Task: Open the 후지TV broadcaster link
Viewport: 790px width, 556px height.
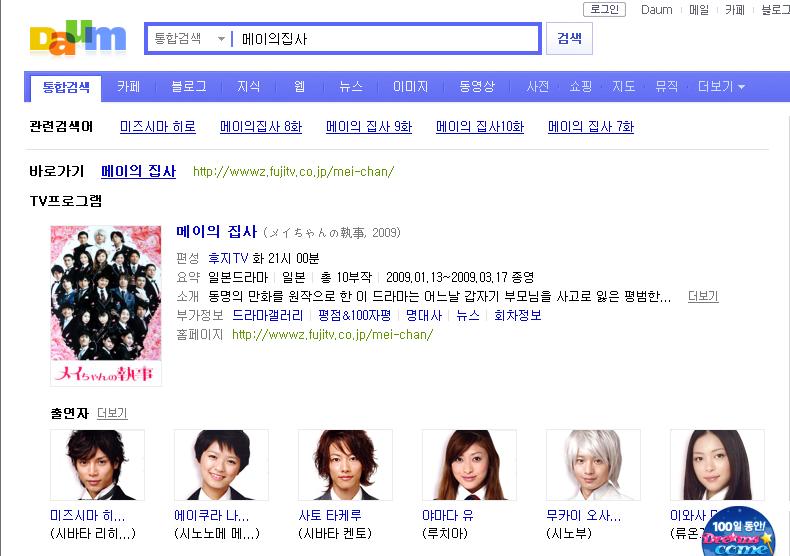Action: 228,258
